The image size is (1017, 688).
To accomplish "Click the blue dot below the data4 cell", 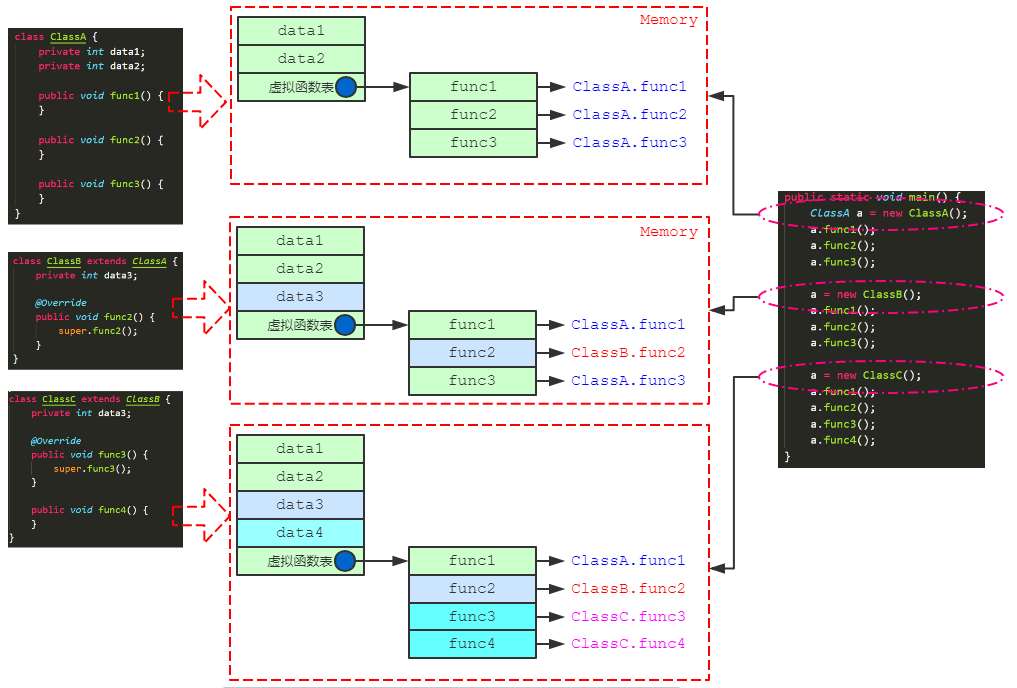I will click(x=345, y=561).
